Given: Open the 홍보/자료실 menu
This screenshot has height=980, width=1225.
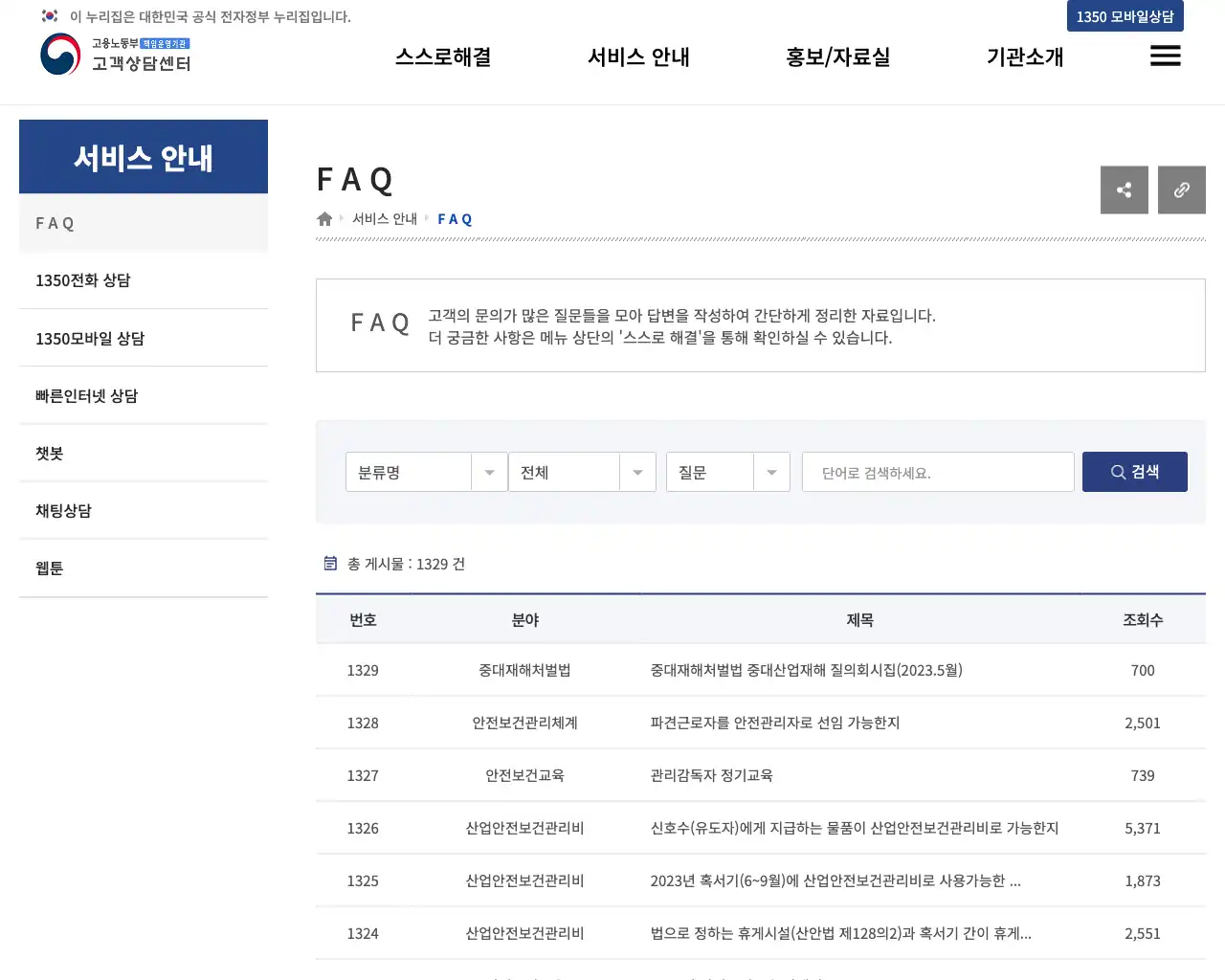Looking at the screenshot, I should pyautogui.click(x=837, y=56).
